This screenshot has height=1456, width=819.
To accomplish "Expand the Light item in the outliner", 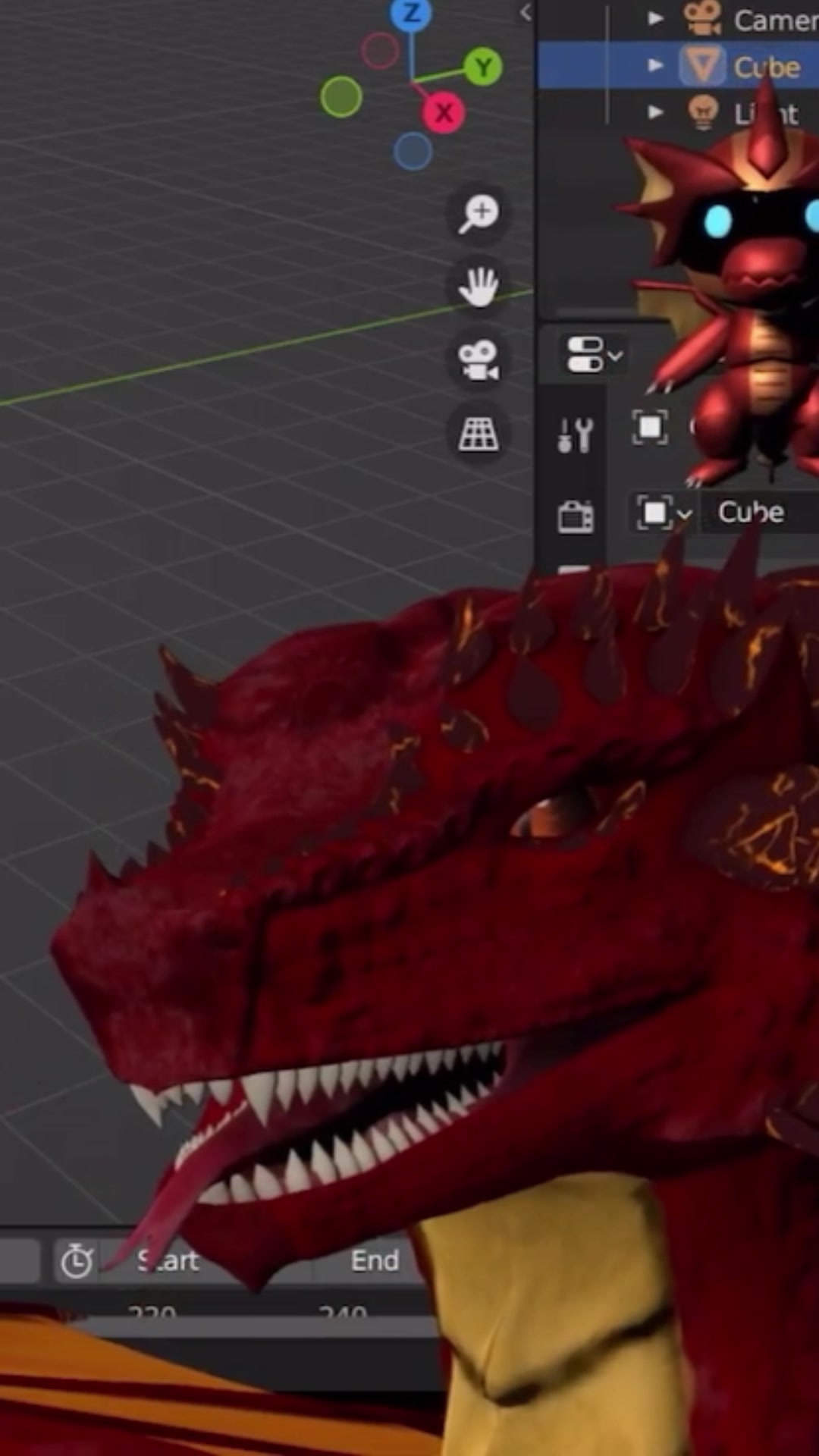I will [655, 112].
